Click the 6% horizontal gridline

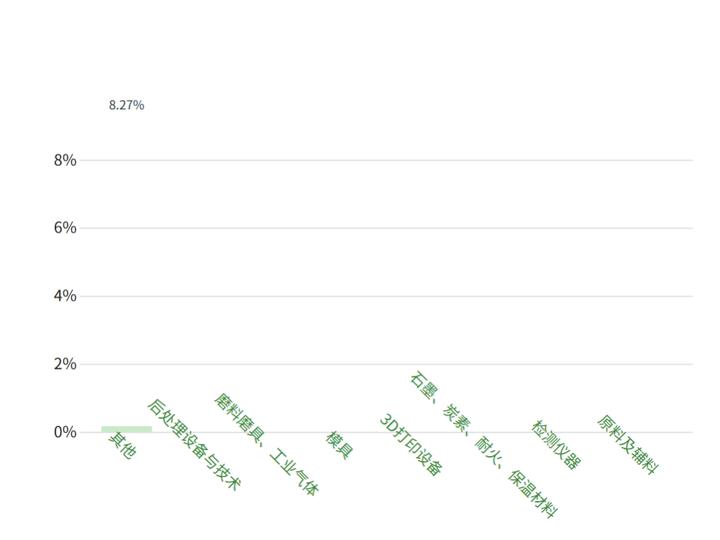[400, 228]
